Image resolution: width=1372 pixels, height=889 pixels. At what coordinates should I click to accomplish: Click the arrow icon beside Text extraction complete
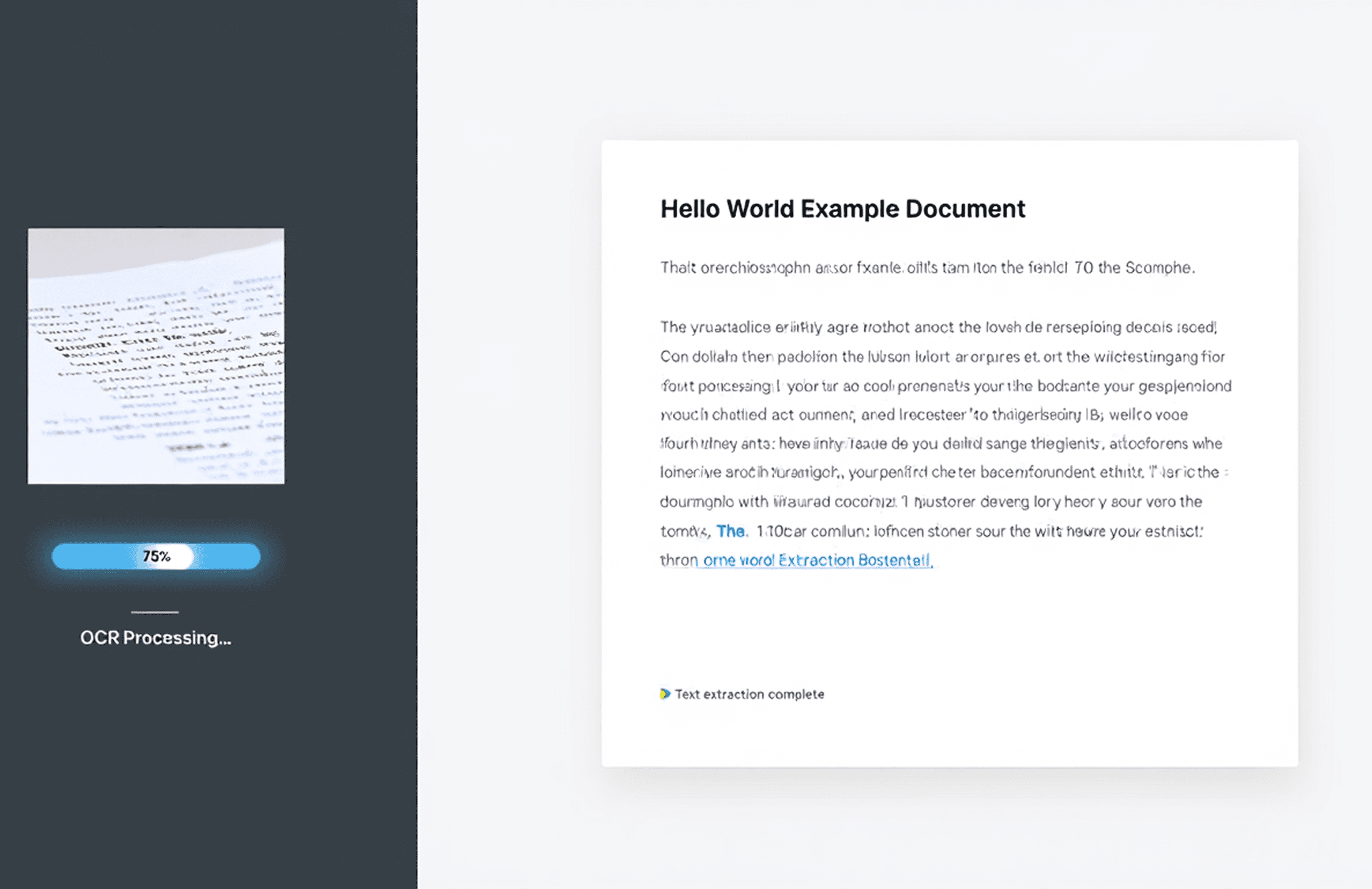[665, 694]
